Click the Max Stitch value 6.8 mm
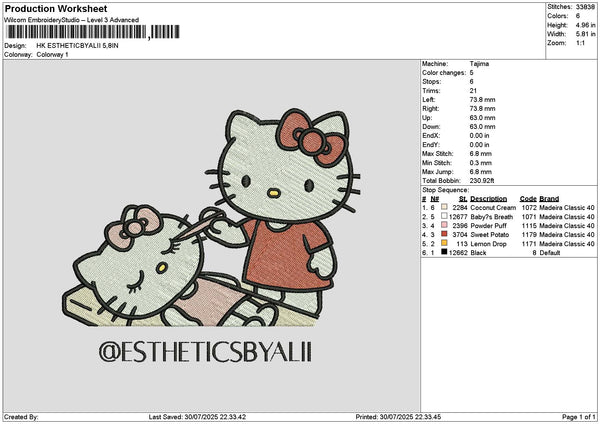The height and width of the screenshot is (424, 600). pos(481,154)
